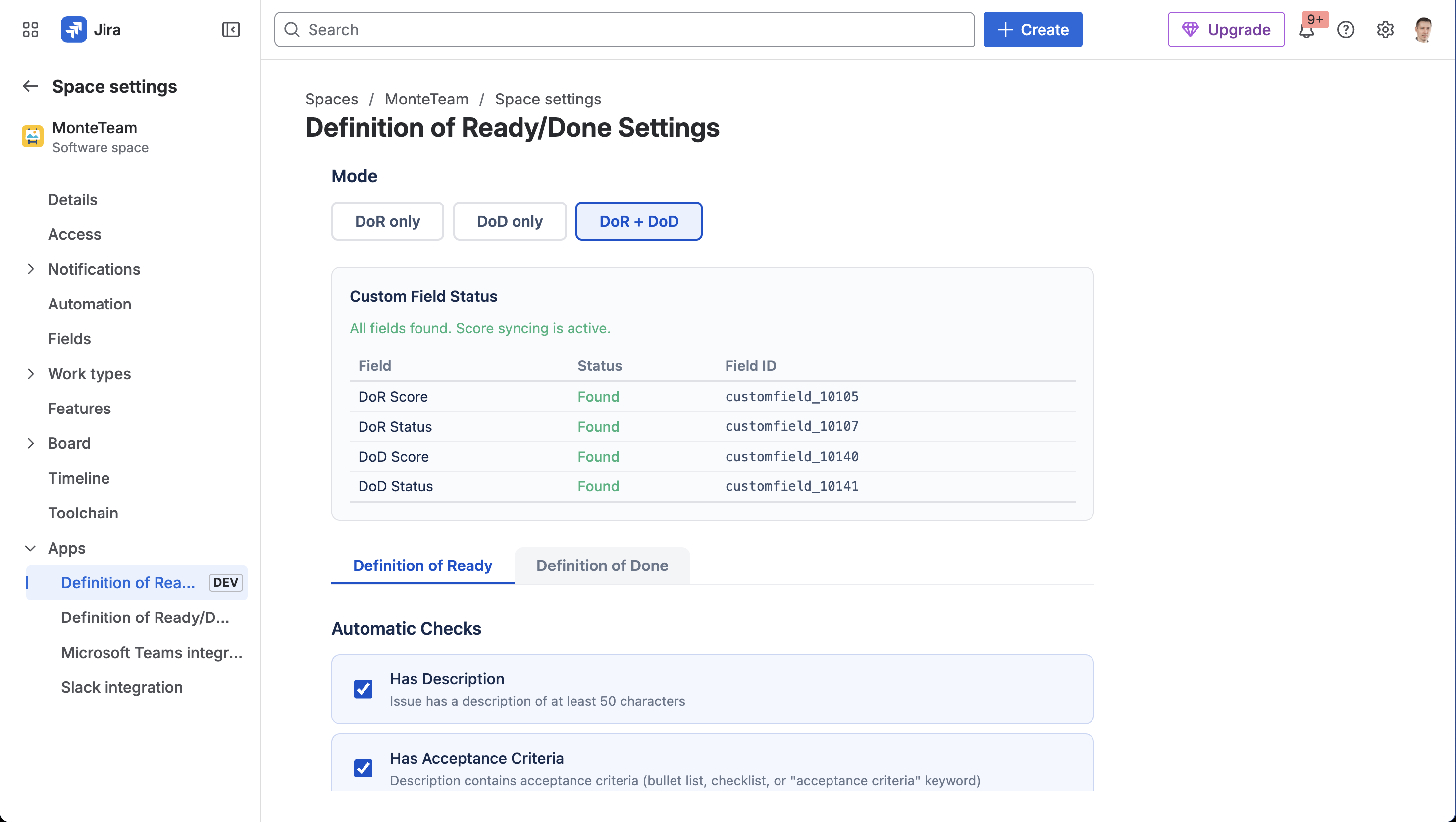Click the 'All fields found' sync message

pyautogui.click(x=480, y=328)
